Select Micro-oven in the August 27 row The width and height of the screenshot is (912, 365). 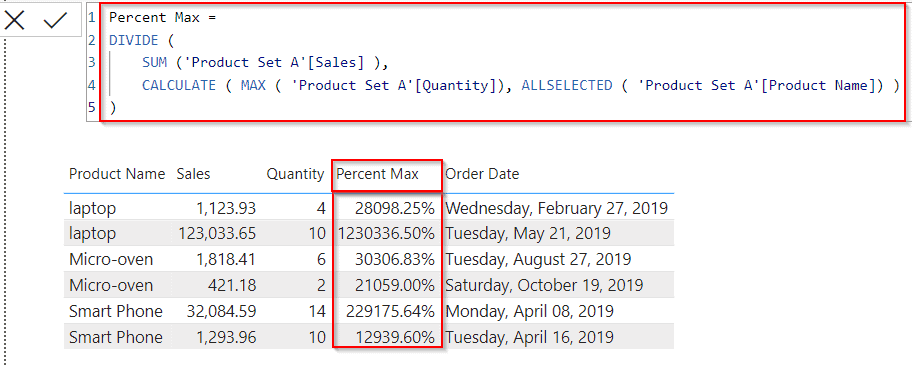pos(111,259)
